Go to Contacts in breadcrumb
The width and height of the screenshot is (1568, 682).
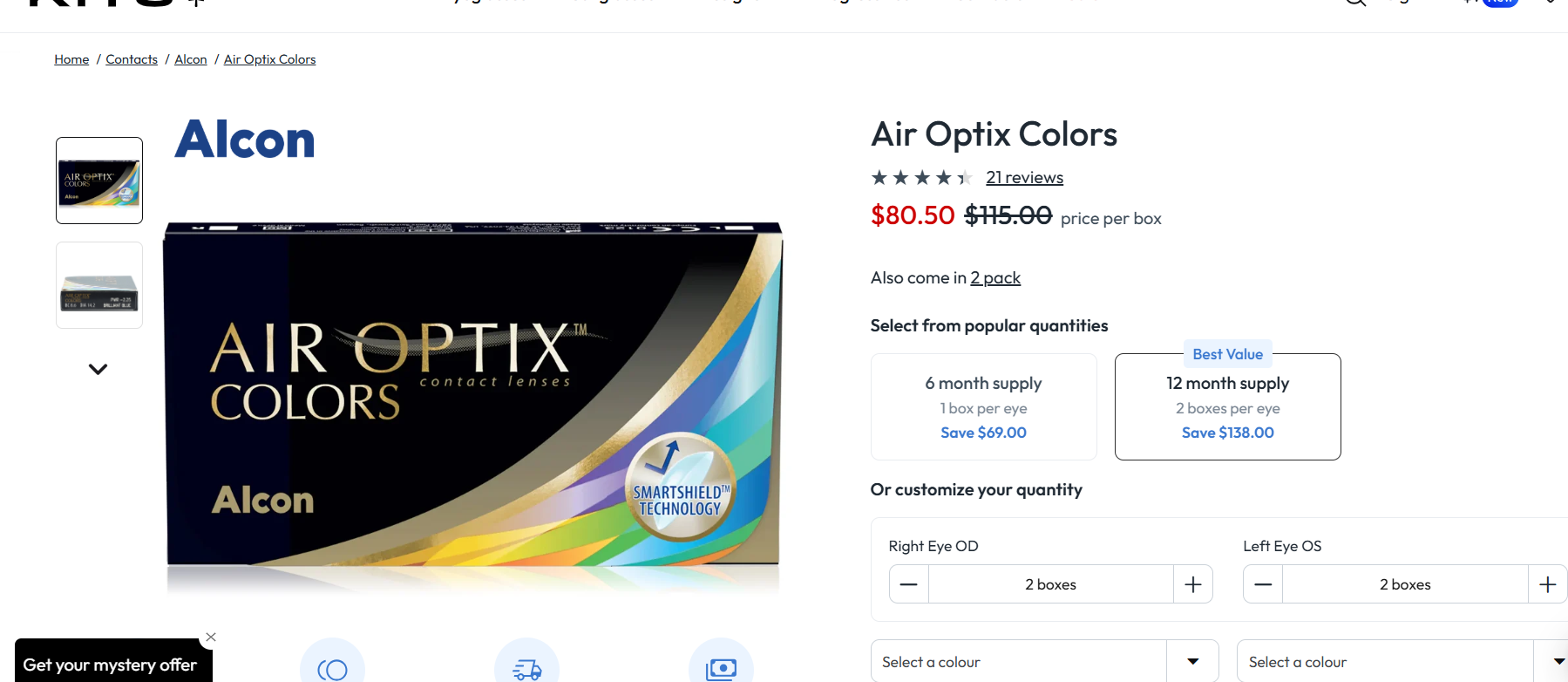(x=132, y=59)
